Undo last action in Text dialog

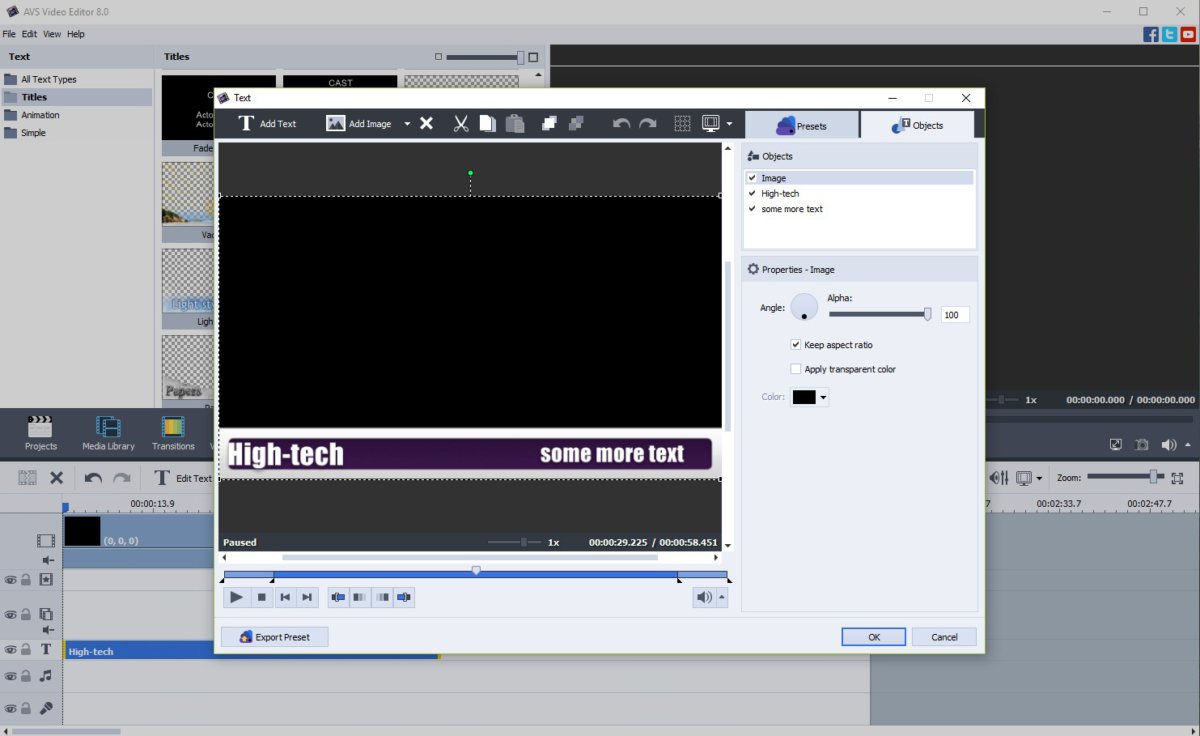[621, 124]
